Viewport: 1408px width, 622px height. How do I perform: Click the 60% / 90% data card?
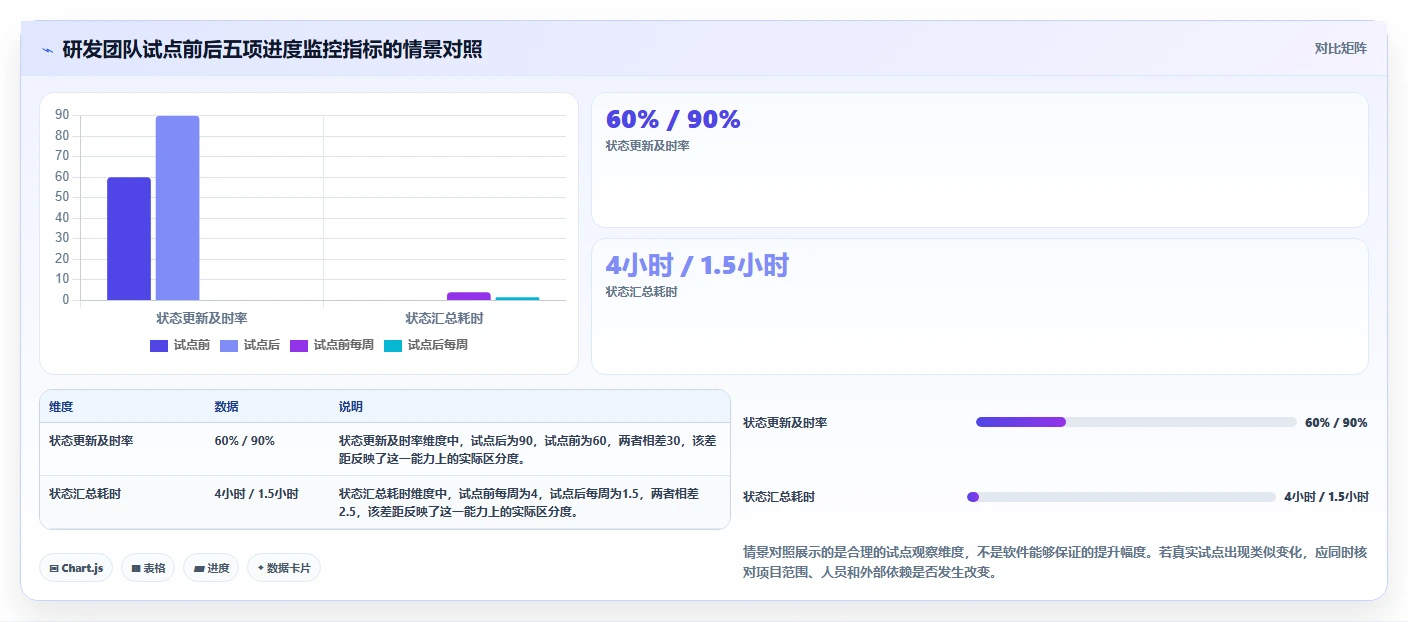pyautogui.click(x=980, y=160)
